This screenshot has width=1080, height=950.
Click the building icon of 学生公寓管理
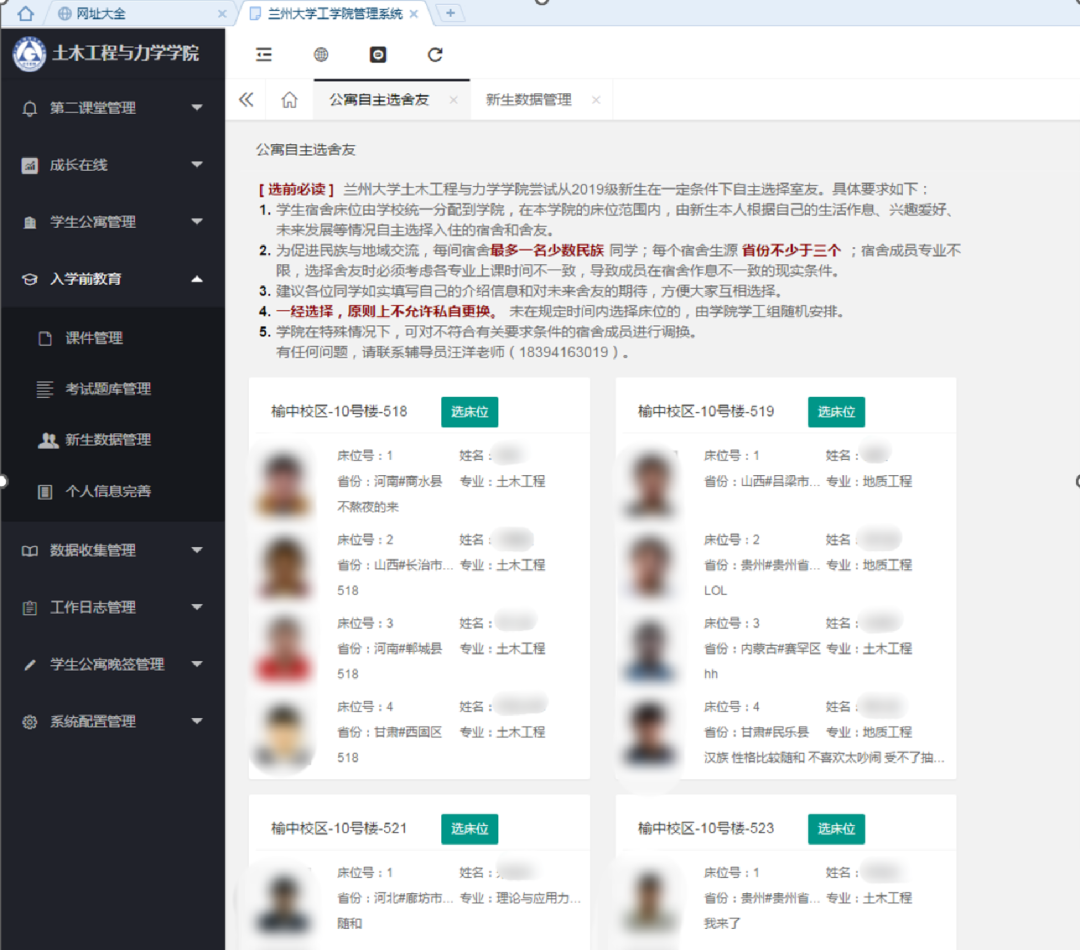pos(30,223)
